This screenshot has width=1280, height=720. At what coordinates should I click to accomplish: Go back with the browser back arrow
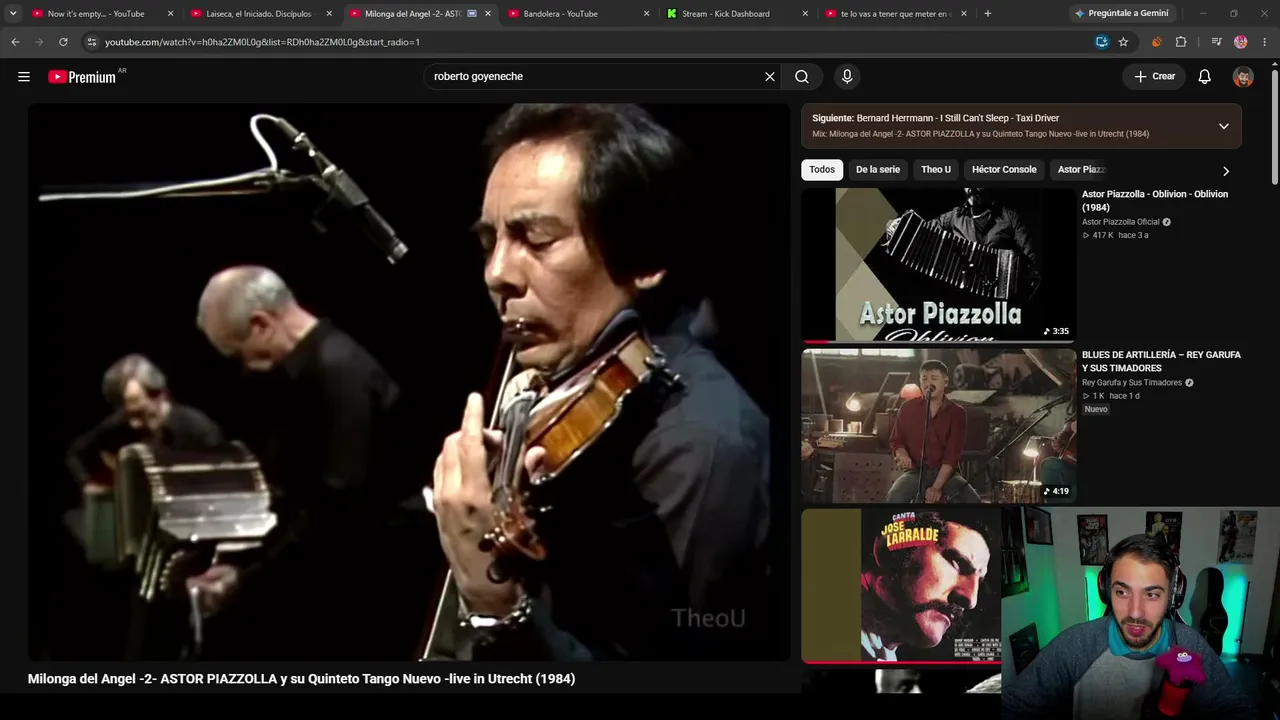pos(15,42)
